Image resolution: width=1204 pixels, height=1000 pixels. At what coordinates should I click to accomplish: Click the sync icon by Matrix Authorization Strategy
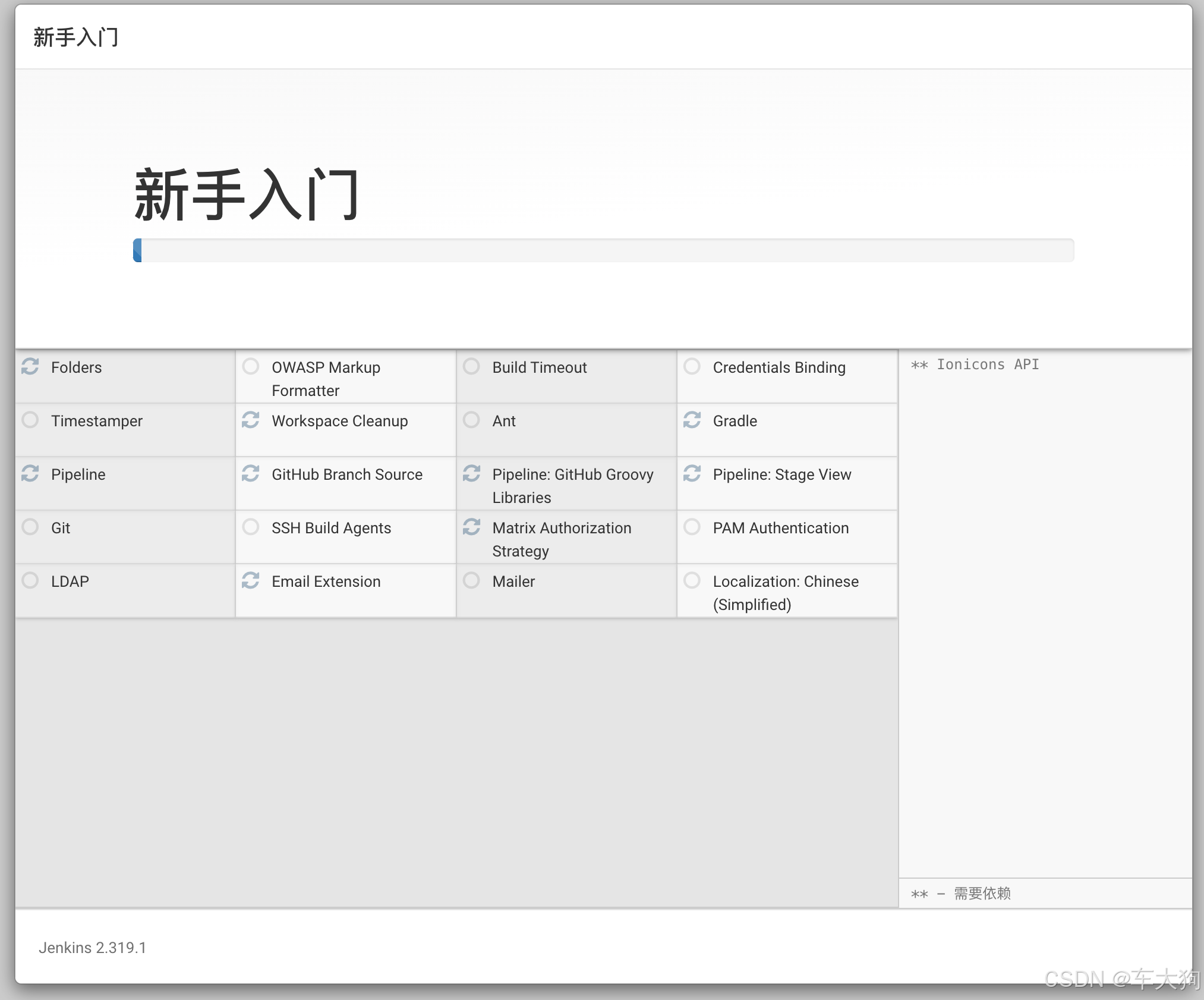coord(471,527)
